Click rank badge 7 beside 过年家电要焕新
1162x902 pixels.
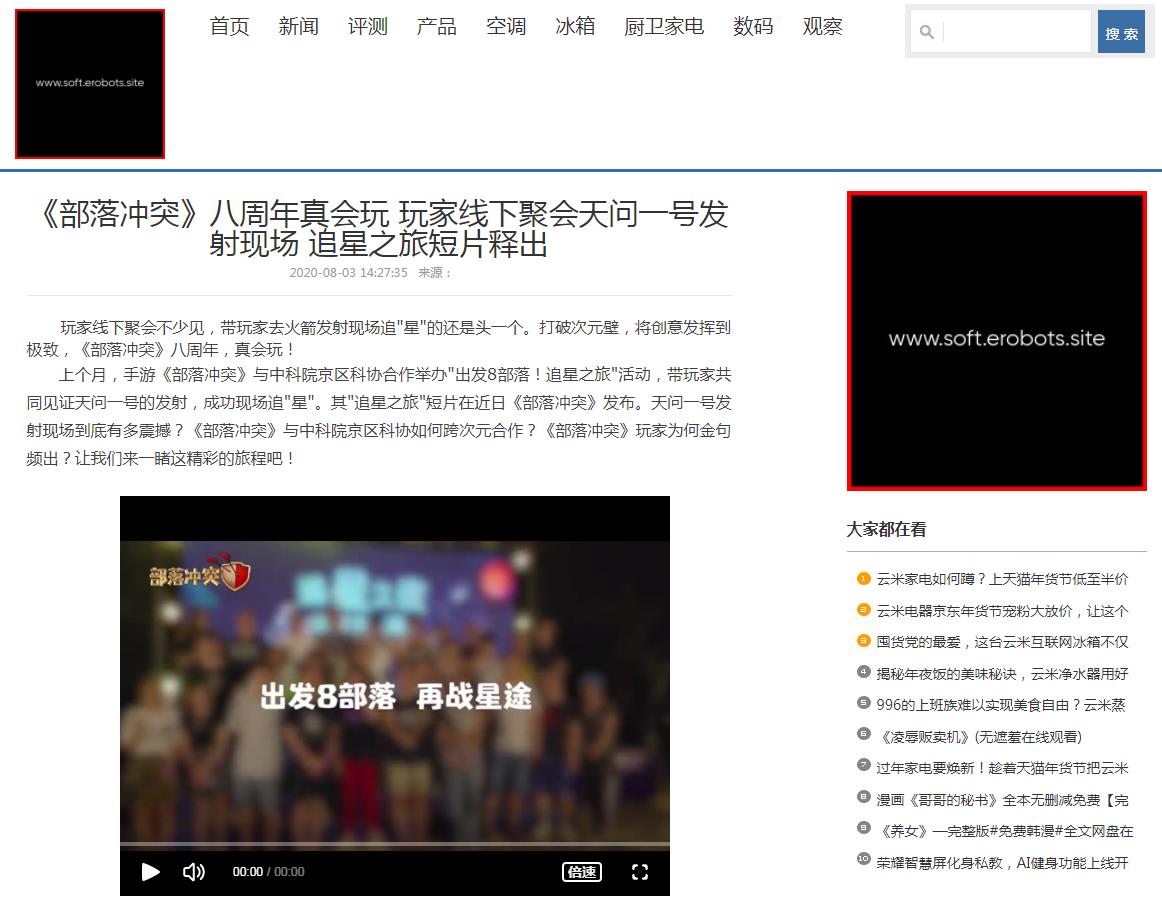click(x=863, y=765)
